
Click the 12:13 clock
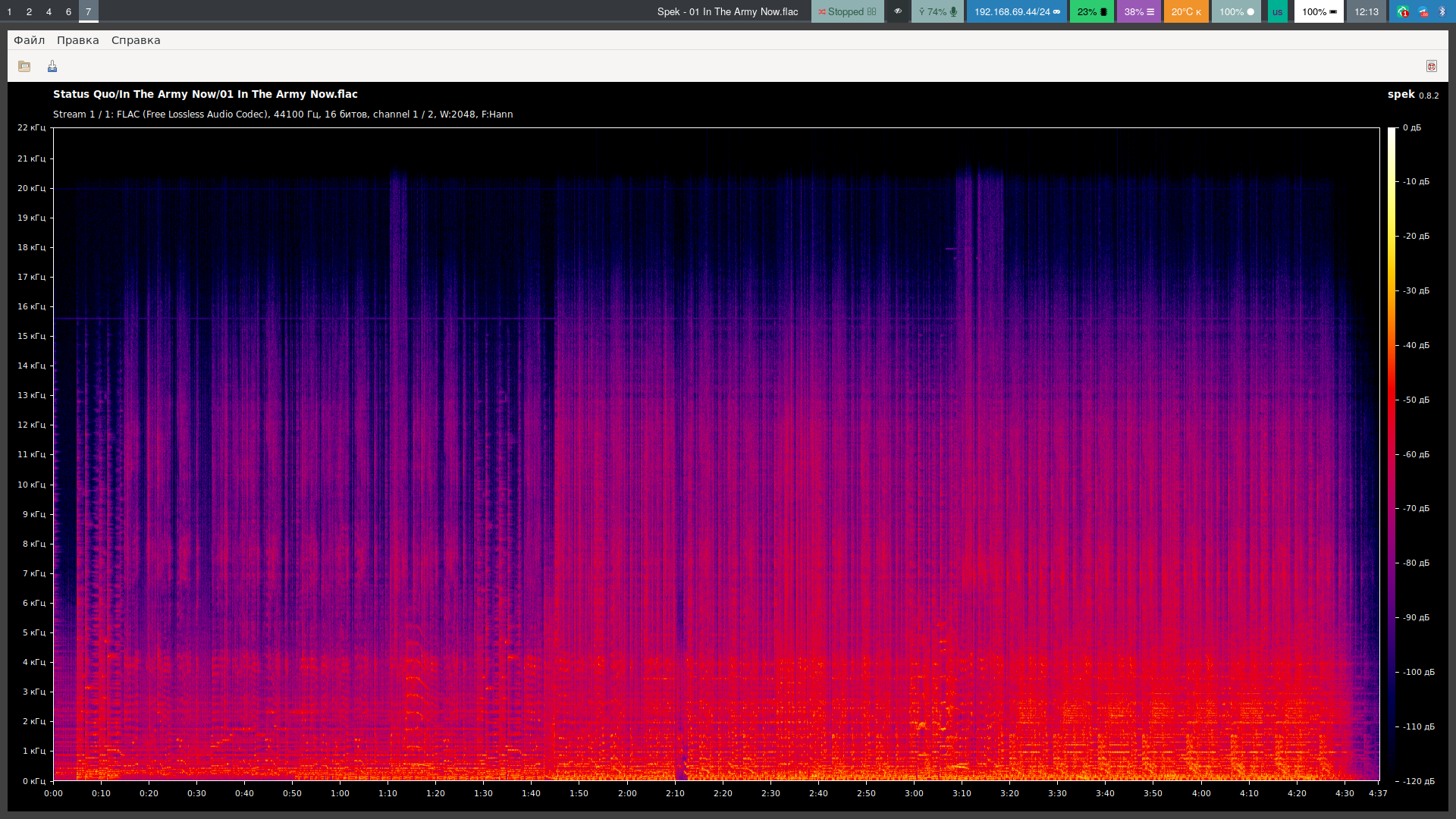point(1366,11)
